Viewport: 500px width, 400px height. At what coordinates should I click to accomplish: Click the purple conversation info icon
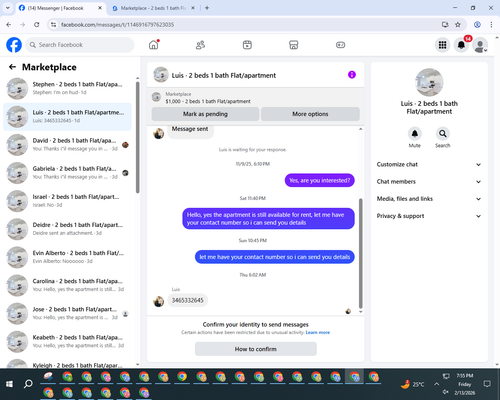(352, 75)
